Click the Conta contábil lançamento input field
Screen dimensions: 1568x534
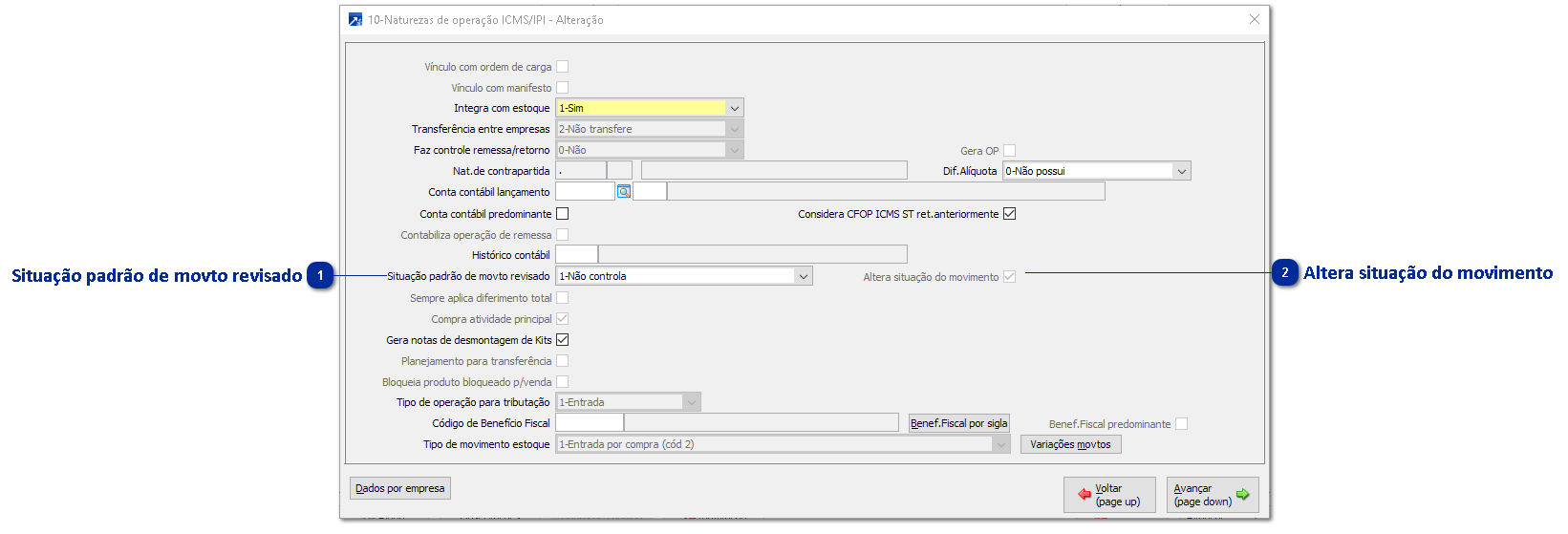[x=585, y=192]
